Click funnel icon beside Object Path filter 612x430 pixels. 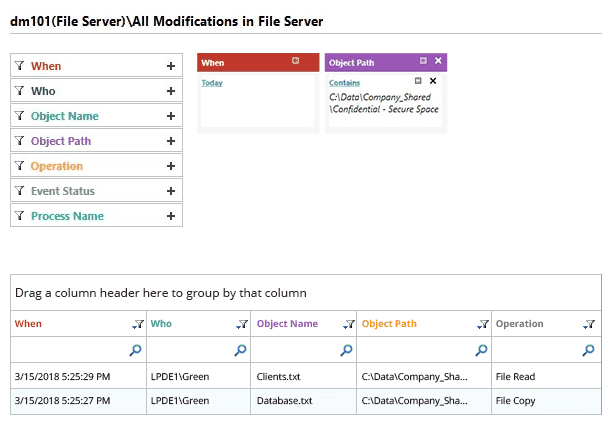(19, 140)
